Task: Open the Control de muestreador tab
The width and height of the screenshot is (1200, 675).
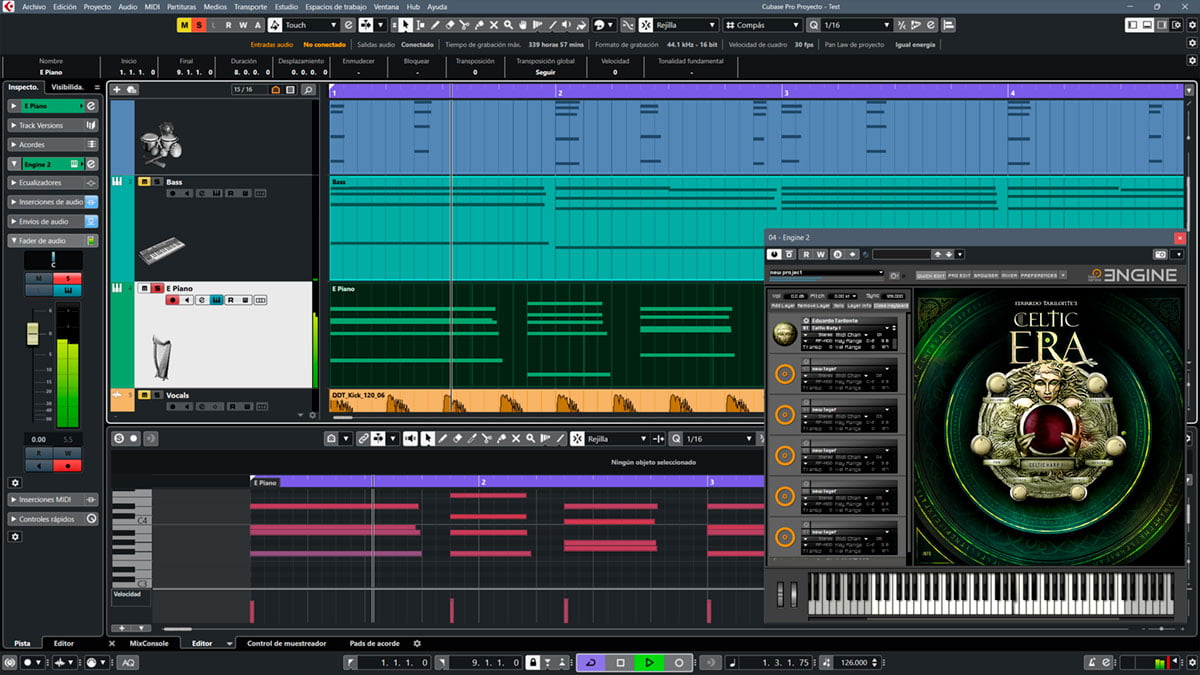Action: click(x=287, y=644)
